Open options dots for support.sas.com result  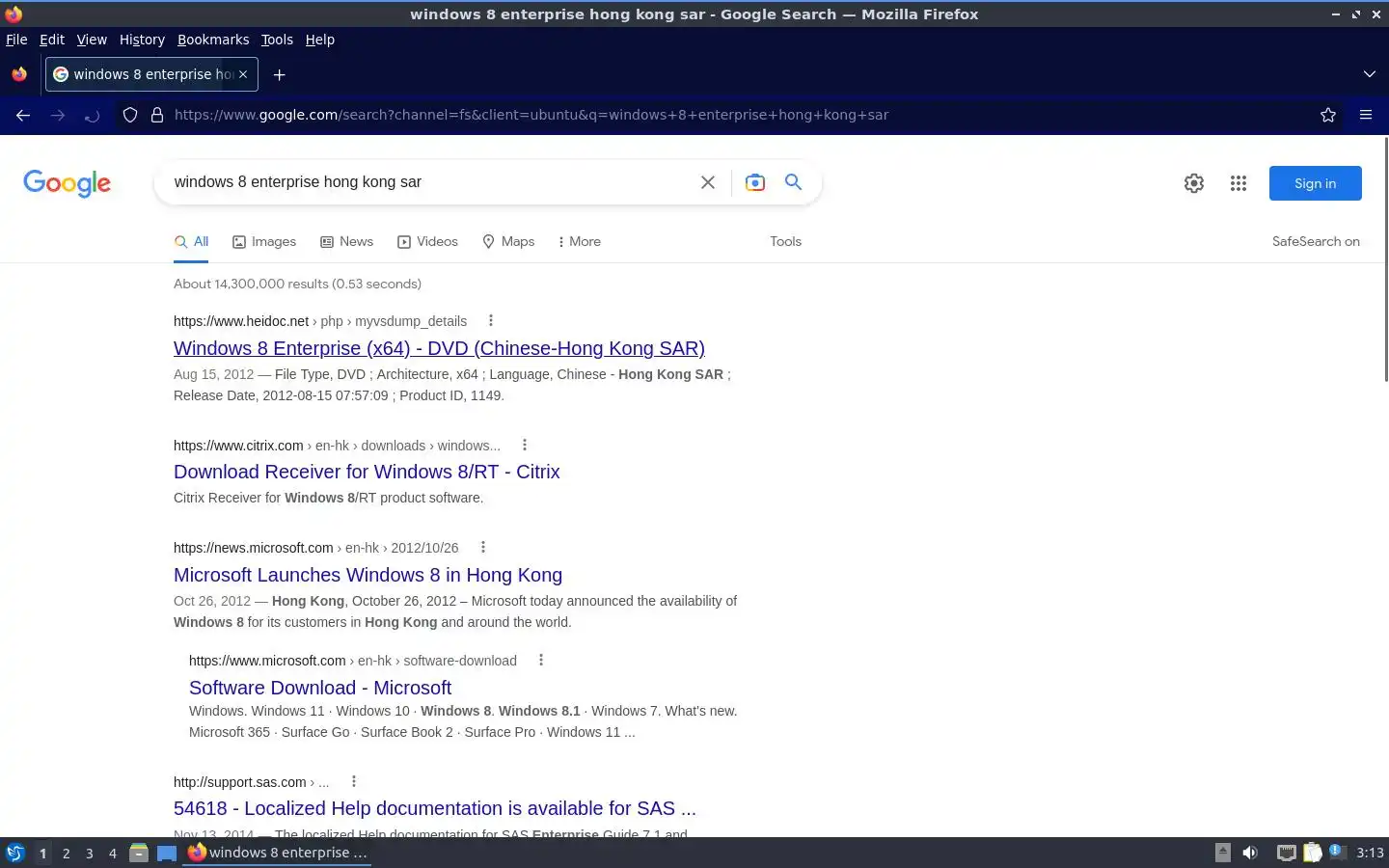tap(354, 781)
